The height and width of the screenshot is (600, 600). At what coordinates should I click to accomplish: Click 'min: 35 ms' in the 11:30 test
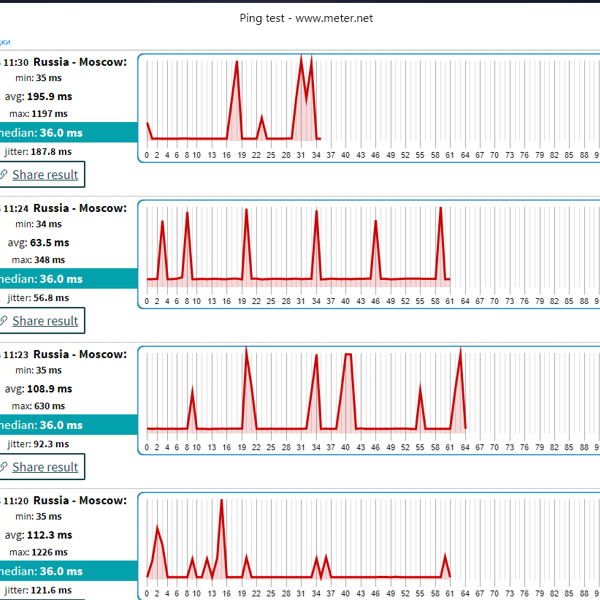pos(38,78)
